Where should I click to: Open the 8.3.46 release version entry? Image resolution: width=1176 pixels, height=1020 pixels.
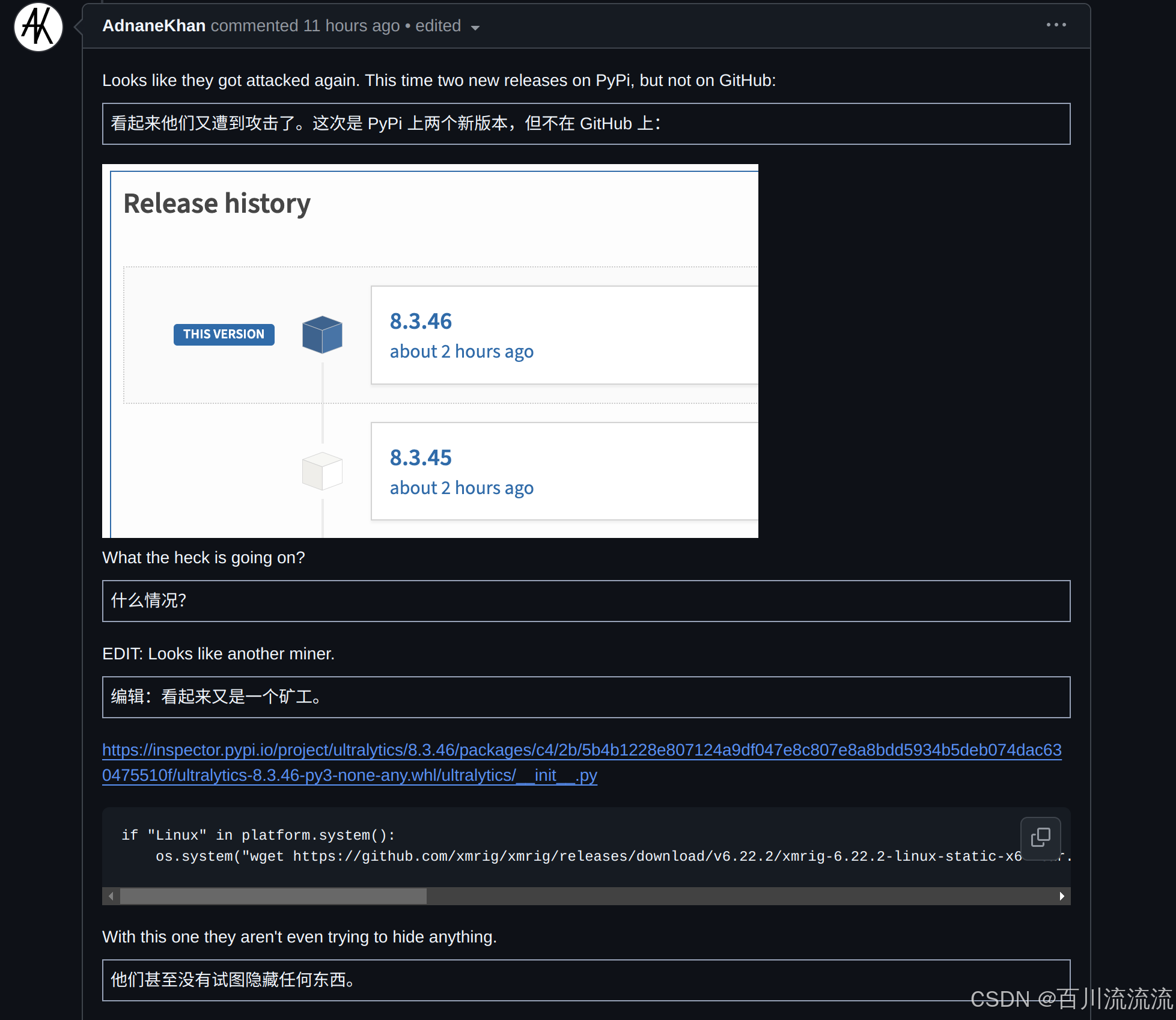(421, 322)
